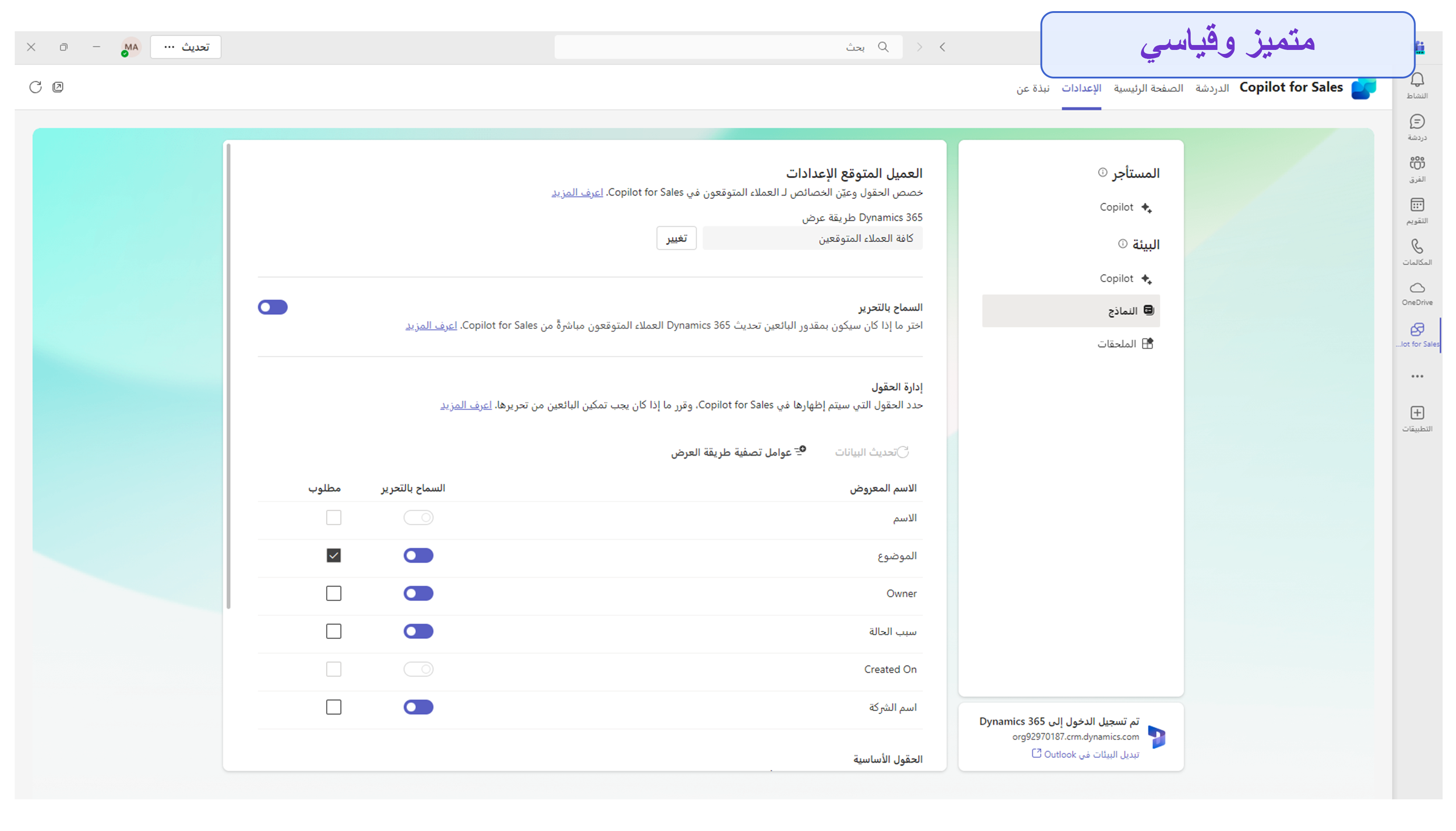Switch to the الصفحة الرئيسية tab
Screen dimensions: 1456x831
pyautogui.click(x=1148, y=88)
